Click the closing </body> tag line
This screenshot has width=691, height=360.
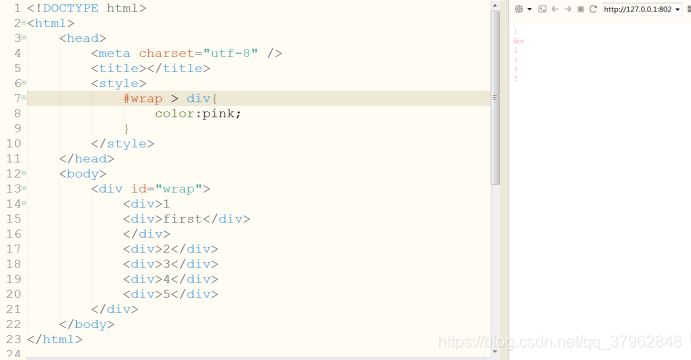tap(86, 324)
